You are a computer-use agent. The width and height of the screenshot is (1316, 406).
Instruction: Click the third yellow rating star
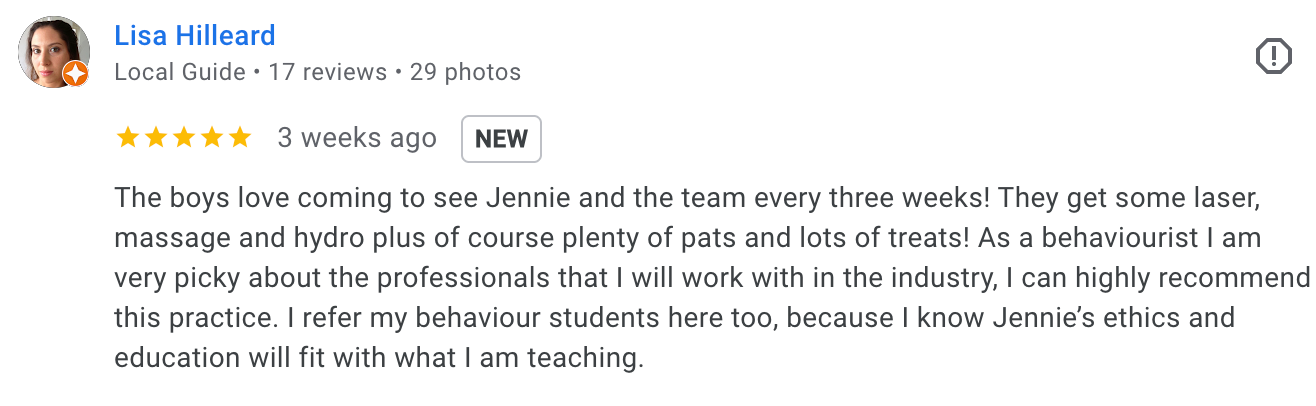tap(184, 138)
